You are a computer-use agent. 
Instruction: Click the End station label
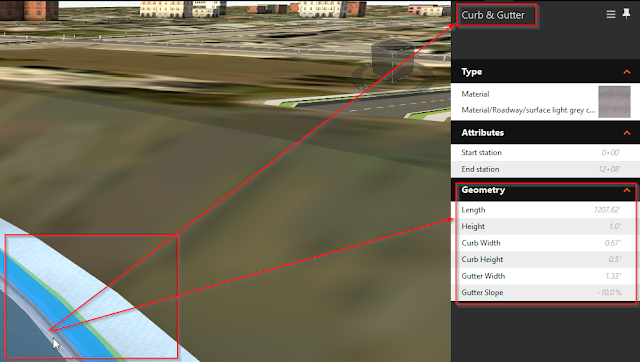pyautogui.click(x=480, y=169)
